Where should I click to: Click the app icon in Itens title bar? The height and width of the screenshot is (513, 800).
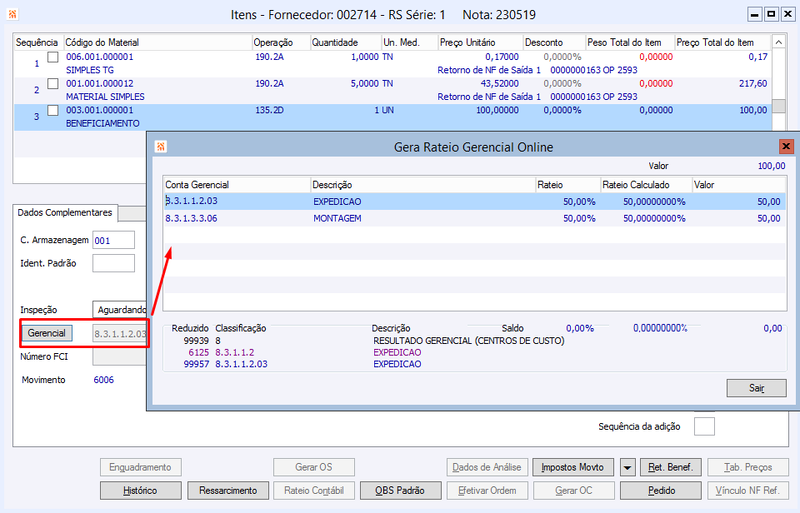coord(12,14)
